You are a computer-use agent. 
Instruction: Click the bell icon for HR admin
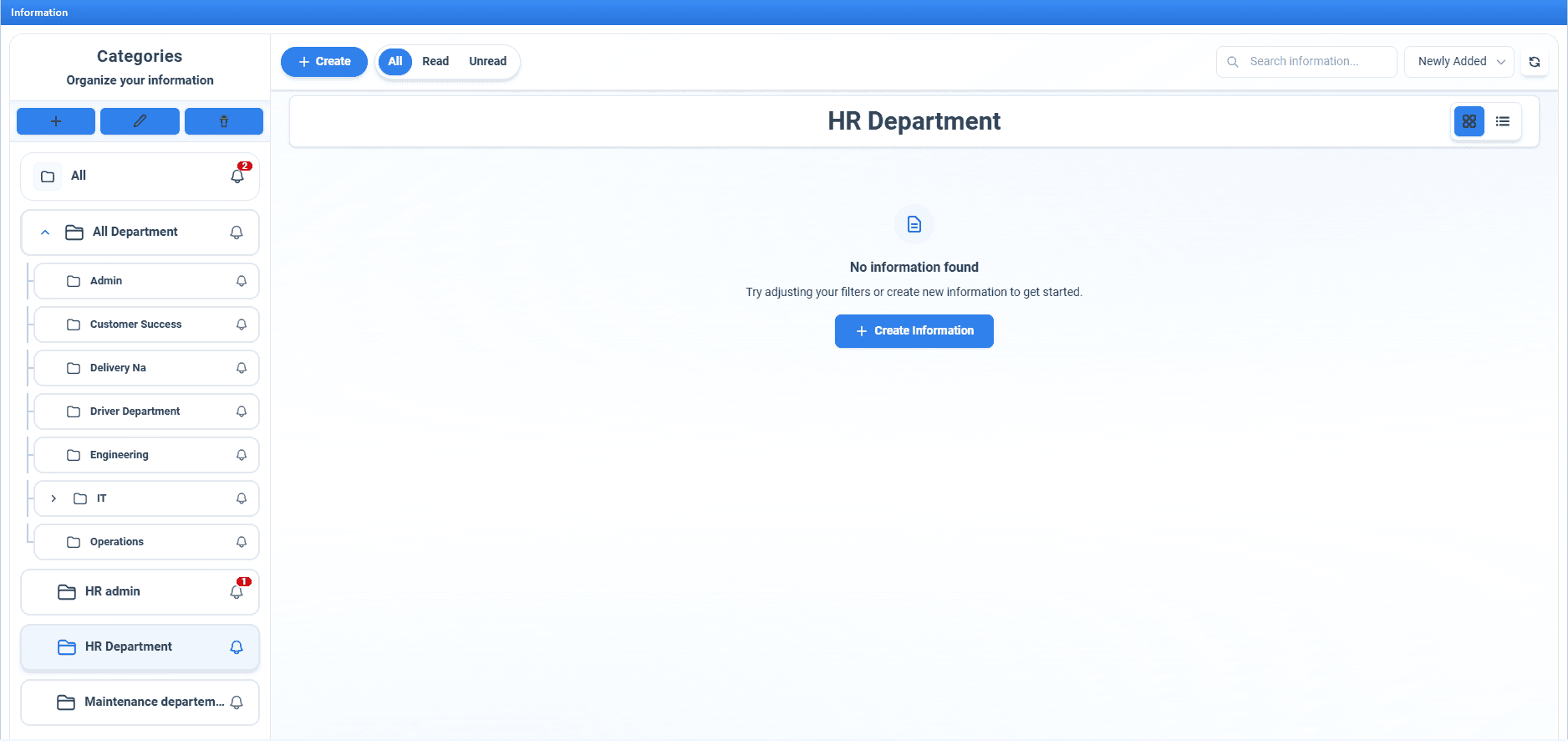(237, 591)
